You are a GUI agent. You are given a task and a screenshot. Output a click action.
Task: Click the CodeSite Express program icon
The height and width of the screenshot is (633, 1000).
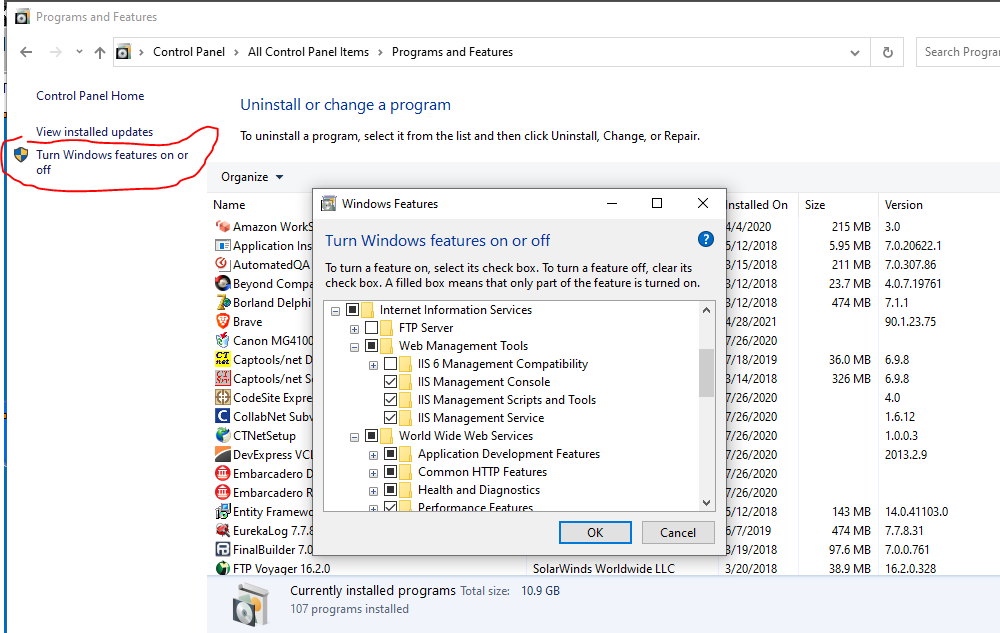[223, 397]
